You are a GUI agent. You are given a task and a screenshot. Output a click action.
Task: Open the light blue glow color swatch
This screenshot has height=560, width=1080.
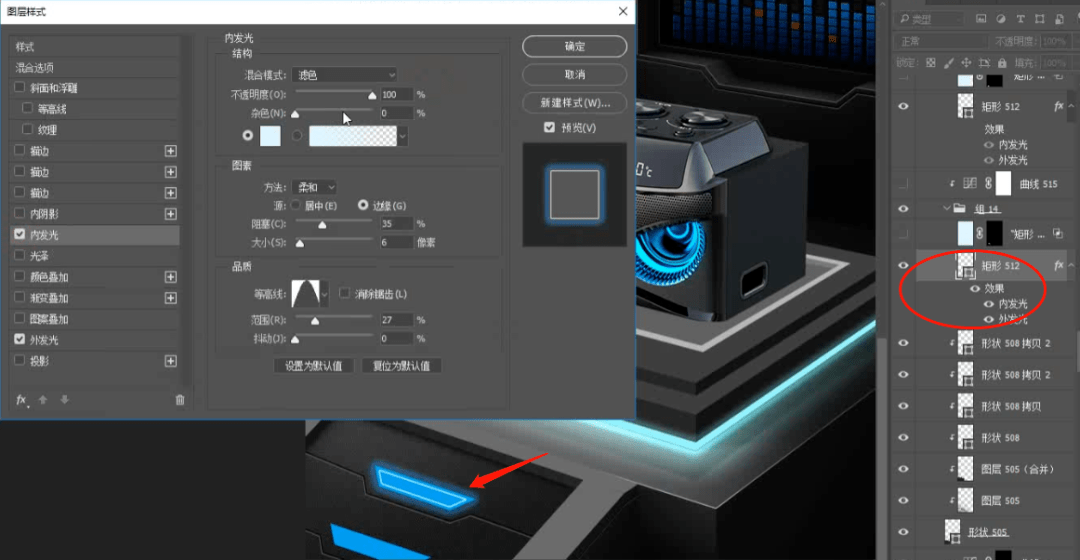click(x=270, y=136)
